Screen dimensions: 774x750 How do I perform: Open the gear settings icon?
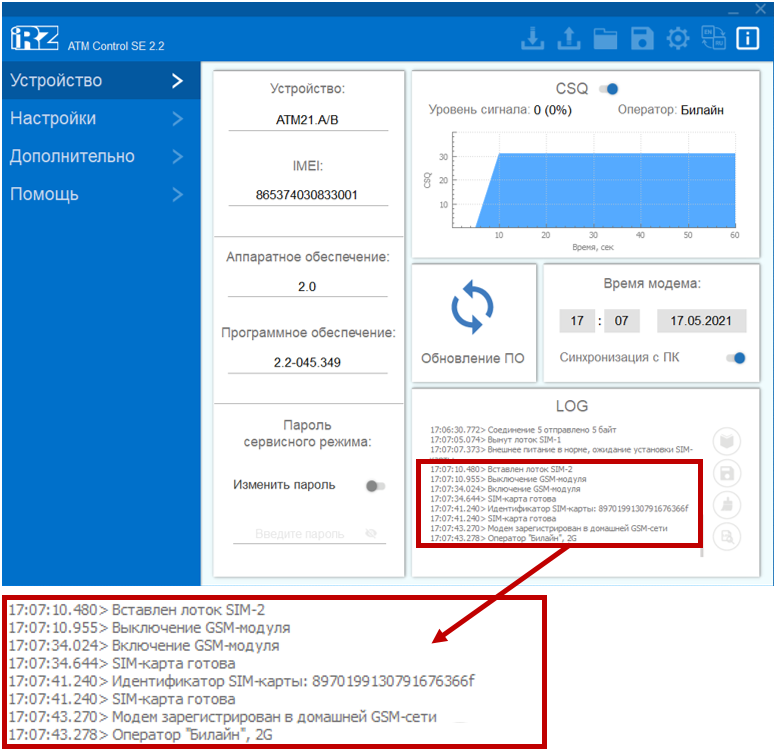click(678, 39)
